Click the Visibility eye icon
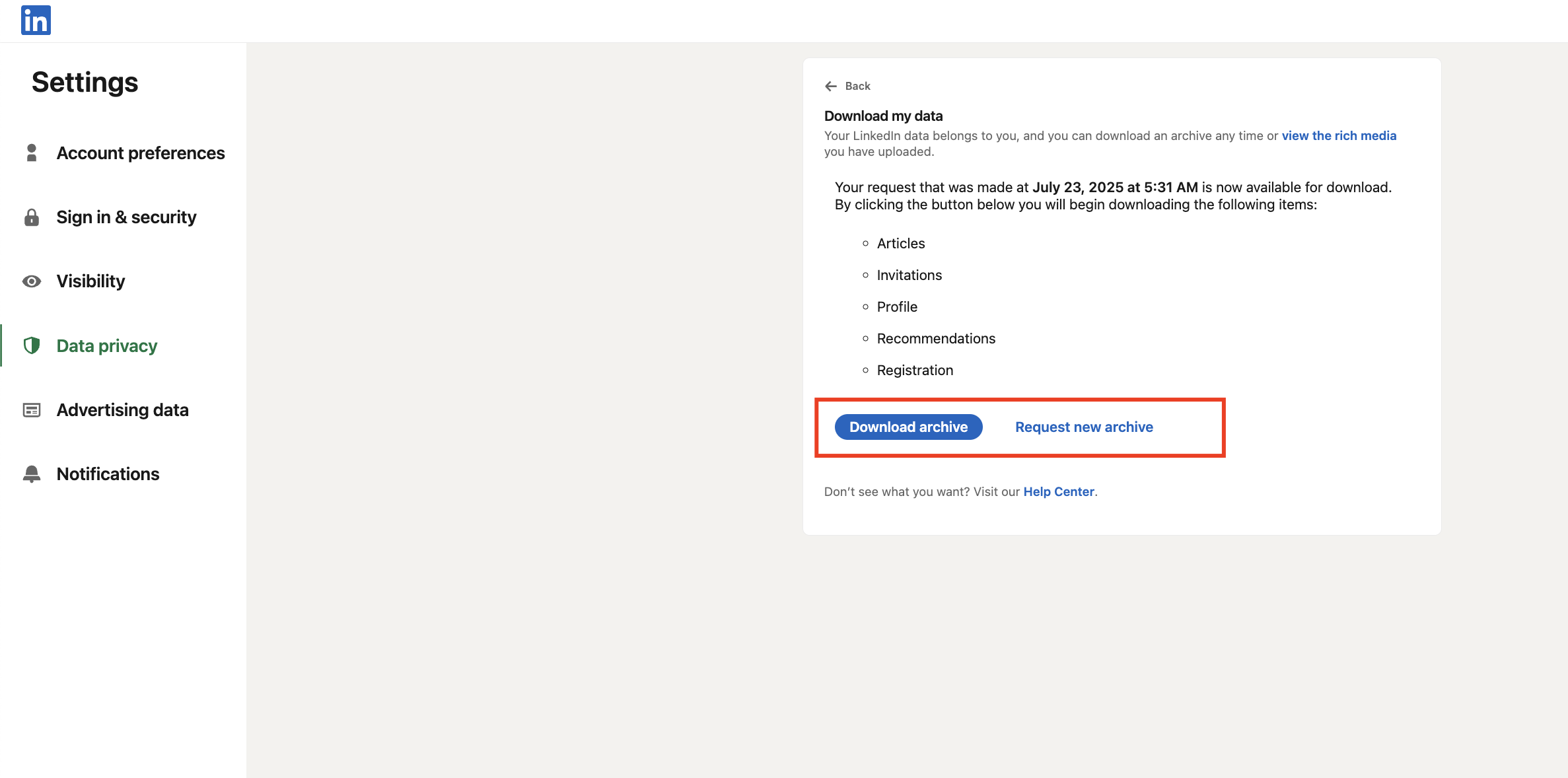Image resolution: width=1568 pixels, height=778 pixels. point(31,281)
